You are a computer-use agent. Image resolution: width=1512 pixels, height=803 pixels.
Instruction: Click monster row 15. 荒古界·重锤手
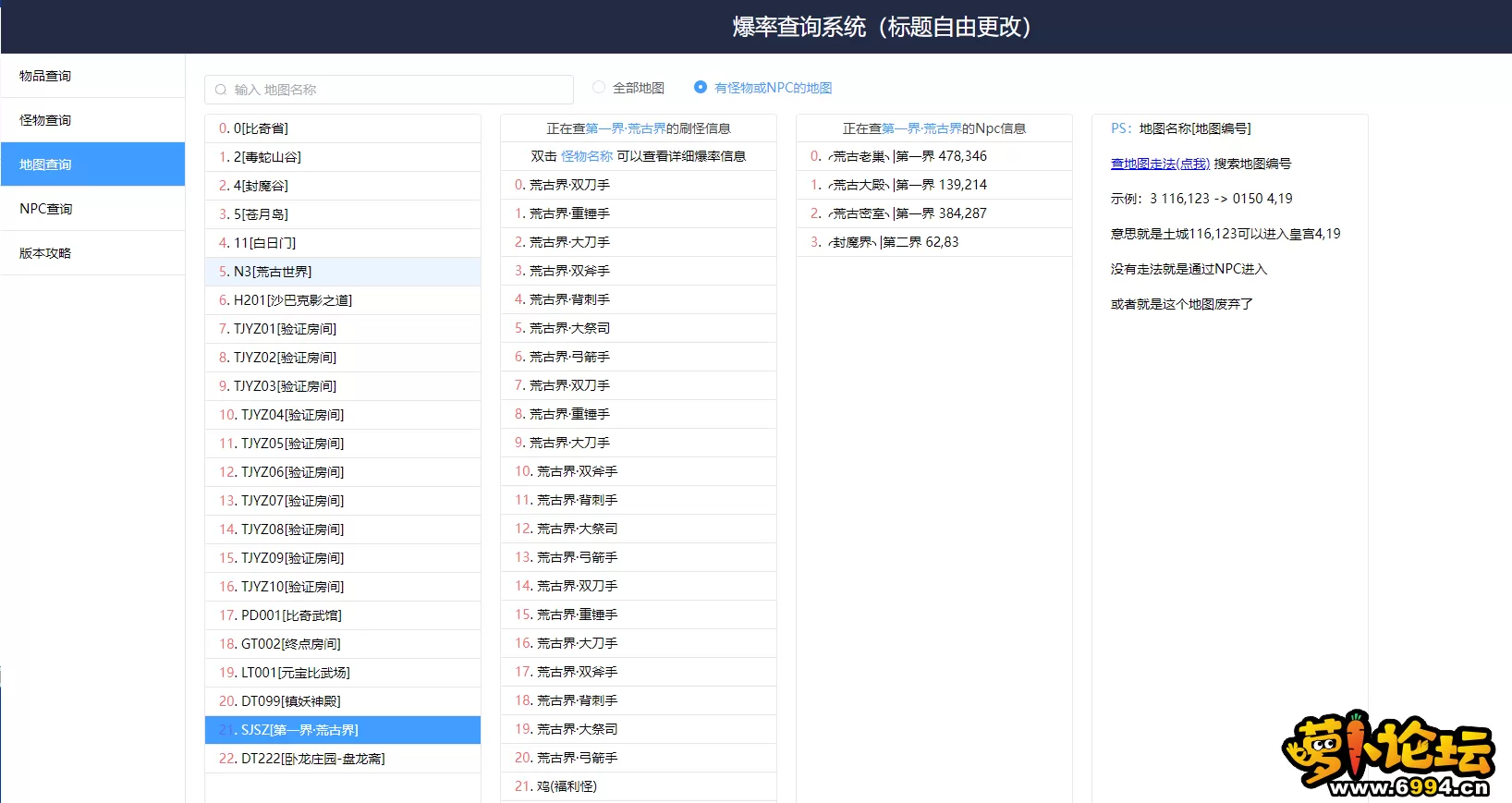tap(639, 614)
